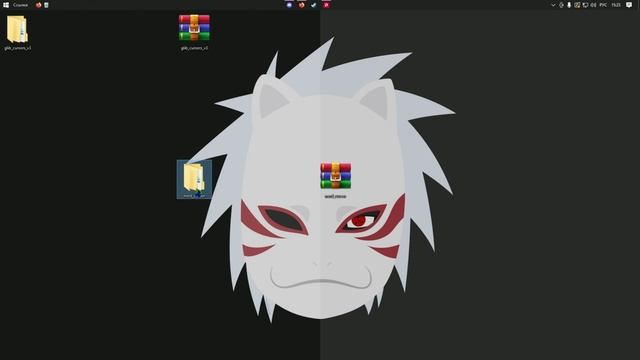
Task: Switch keyboard language from РУС
Action: point(603,5)
